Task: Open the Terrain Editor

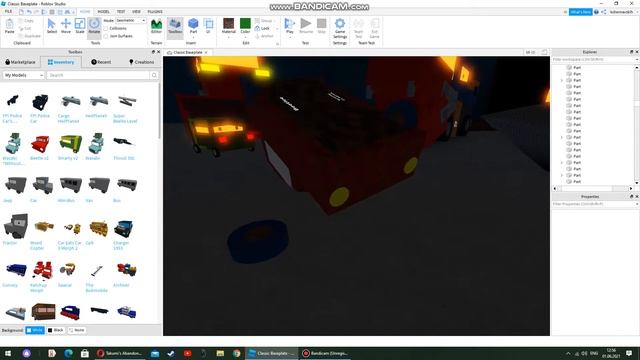Action: [156, 26]
